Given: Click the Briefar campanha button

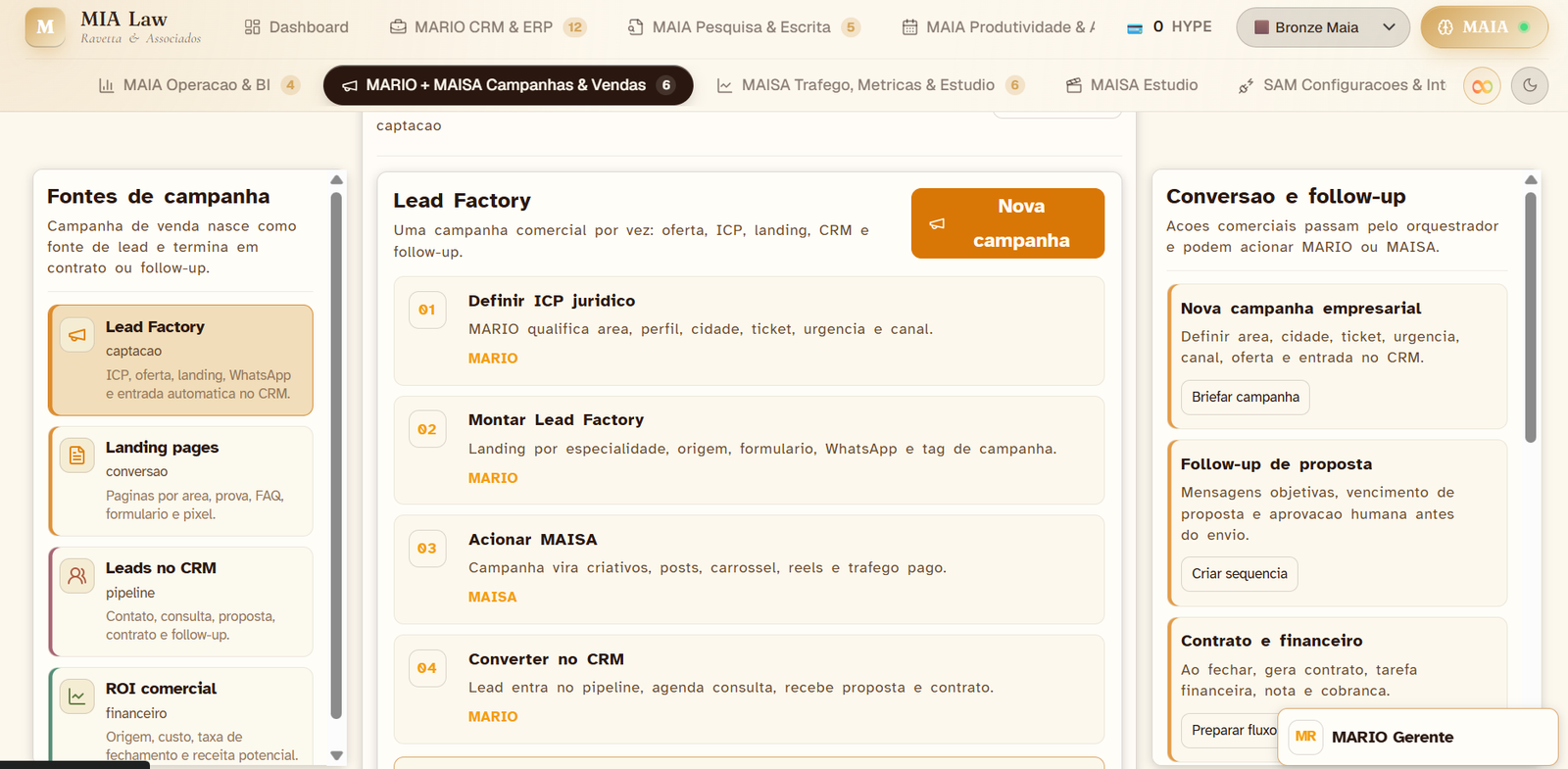Looking at the screenshot, I should click(1246, 397).
